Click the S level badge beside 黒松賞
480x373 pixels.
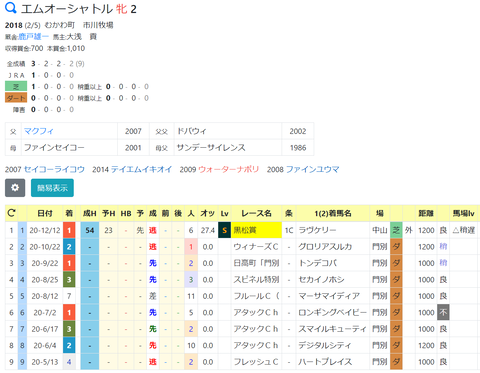pos(225,230)
